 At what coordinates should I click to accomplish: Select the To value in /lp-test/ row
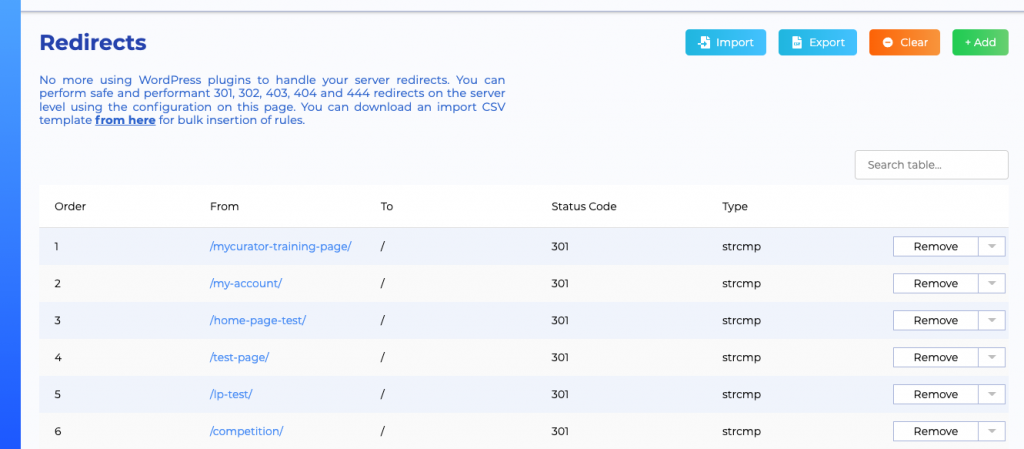tap(383, 394)
